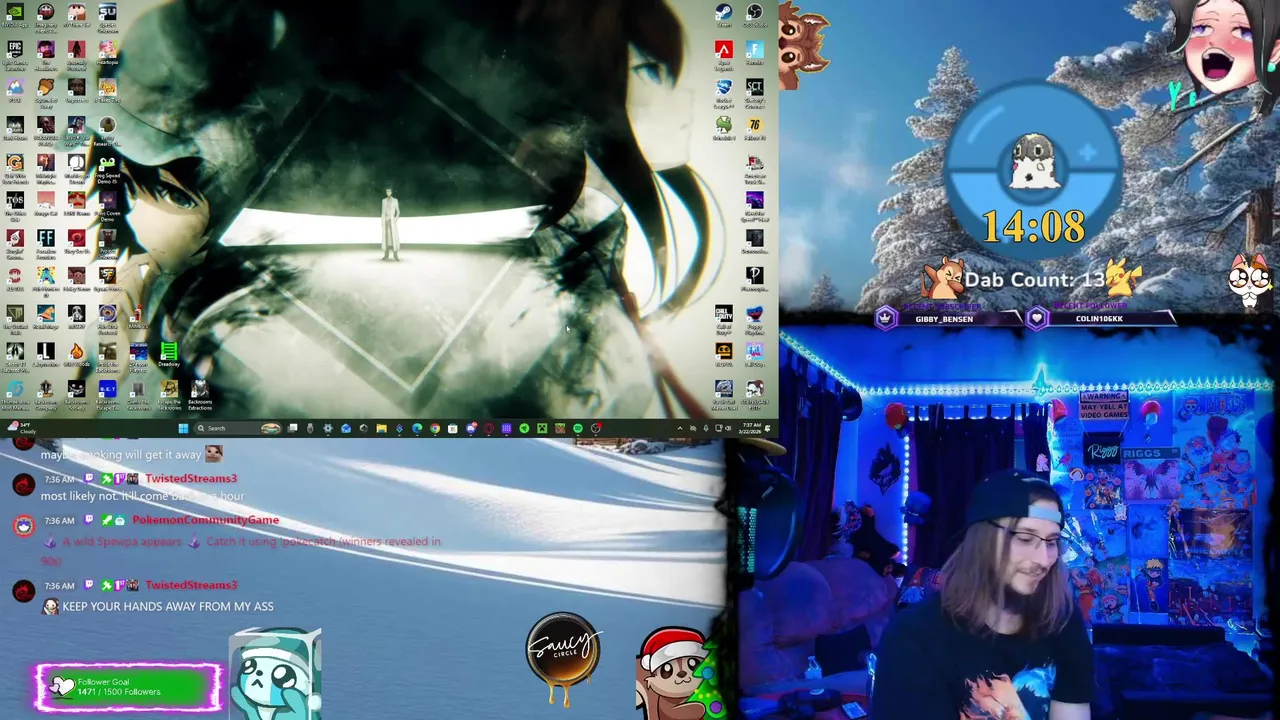Click the Follower Goal progress bar
The image size is (1280, 720).
coord(130,687)
